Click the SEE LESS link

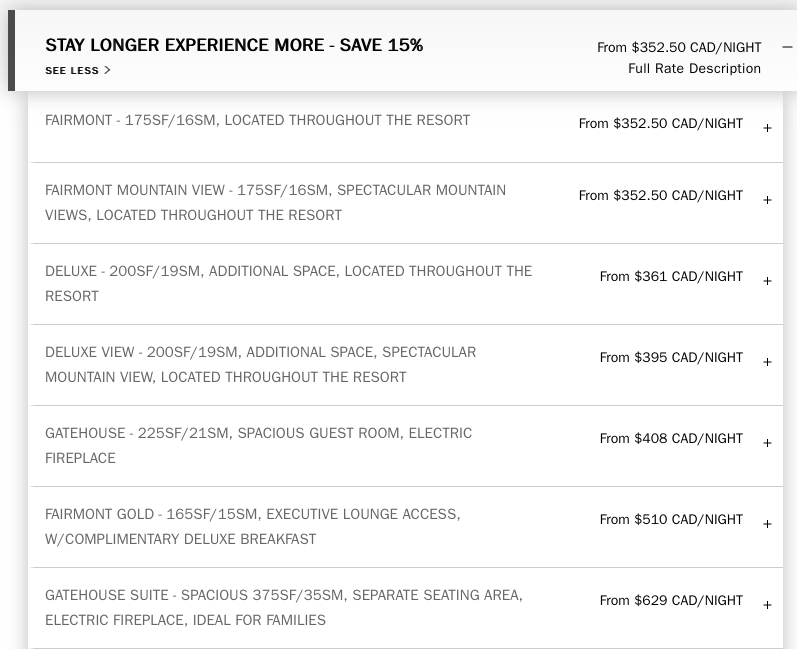(x=72, y=71)
